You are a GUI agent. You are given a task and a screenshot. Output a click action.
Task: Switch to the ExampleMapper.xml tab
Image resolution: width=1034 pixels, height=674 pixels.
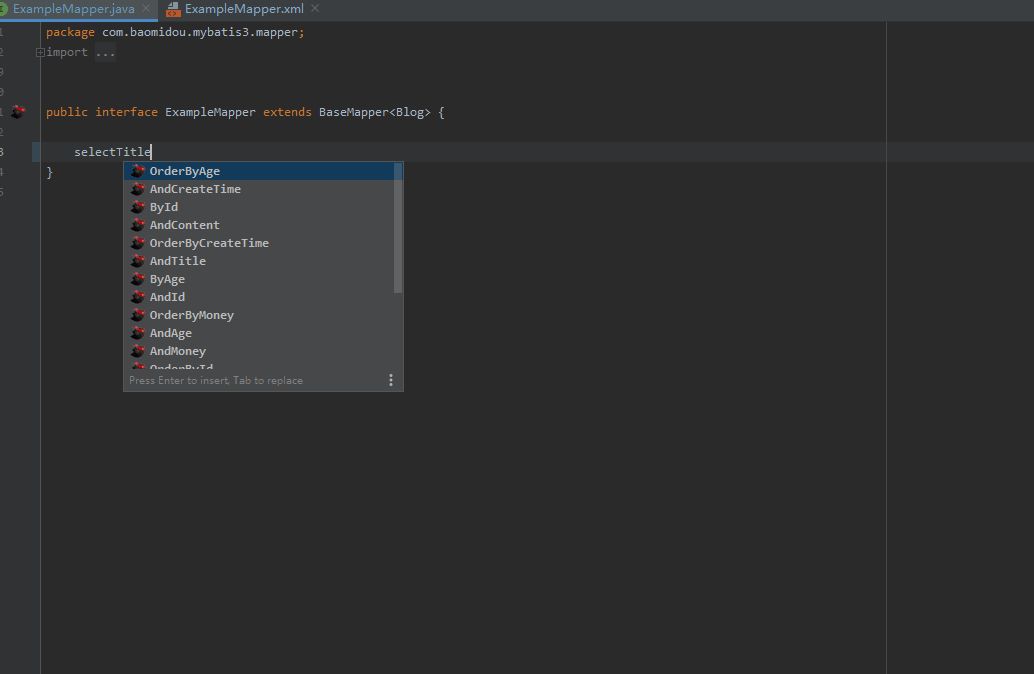244,9
